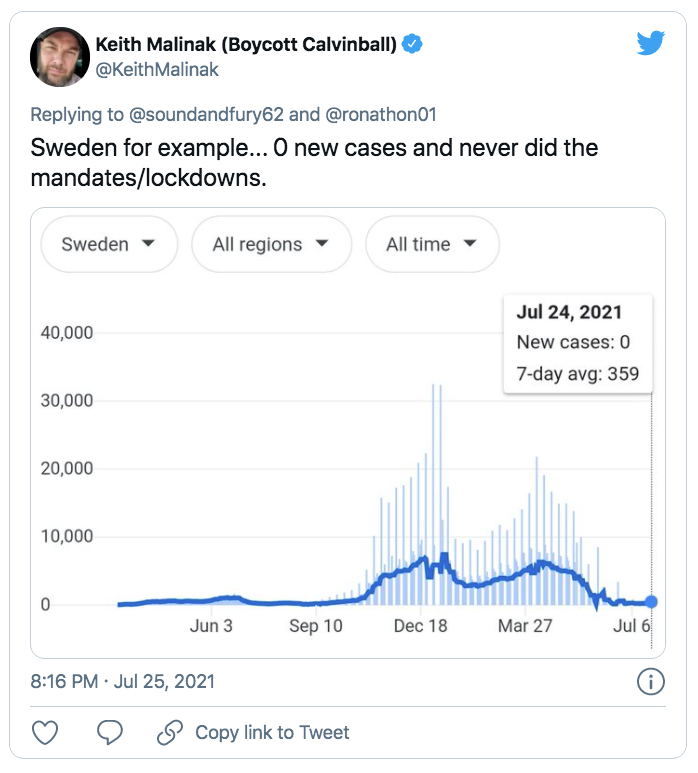Select the blue endpoint dot on the chart
This screenshot has height=773, width=698.
pyautogui.click(x=651, y=602)
